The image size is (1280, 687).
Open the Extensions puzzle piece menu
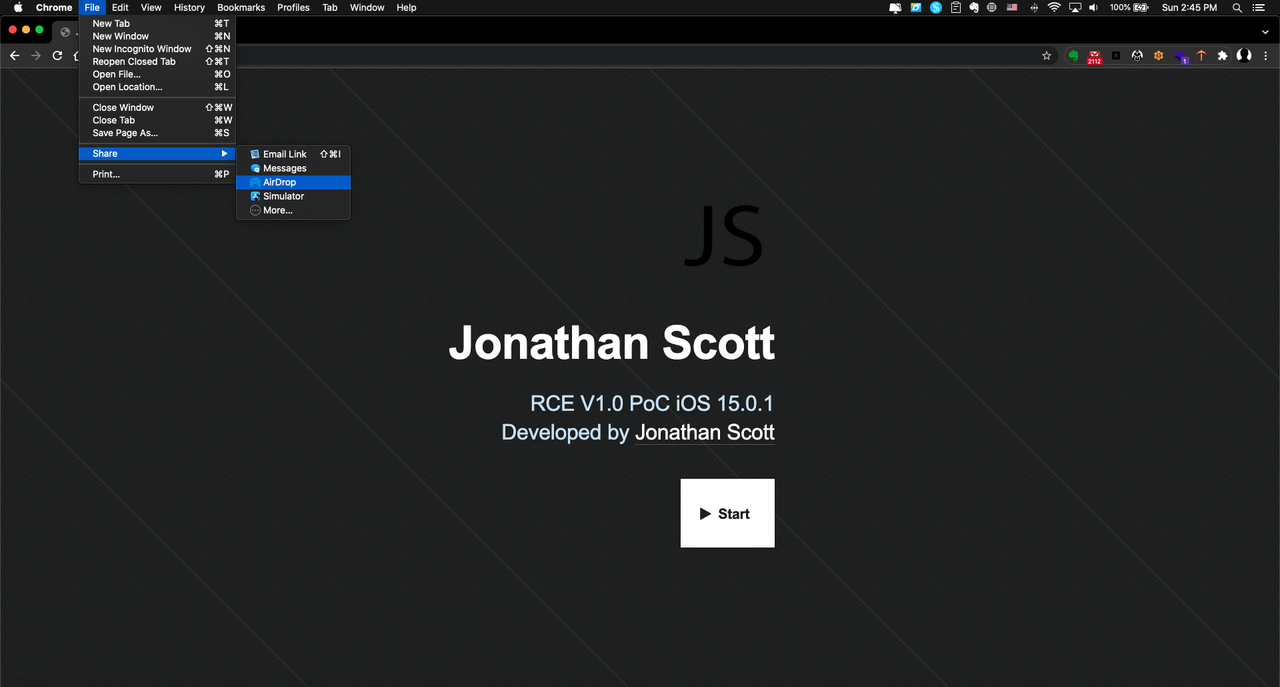1222,56
